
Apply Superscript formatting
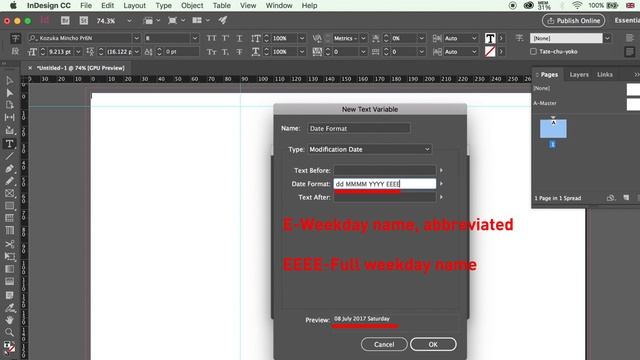(x=225, y=38)
